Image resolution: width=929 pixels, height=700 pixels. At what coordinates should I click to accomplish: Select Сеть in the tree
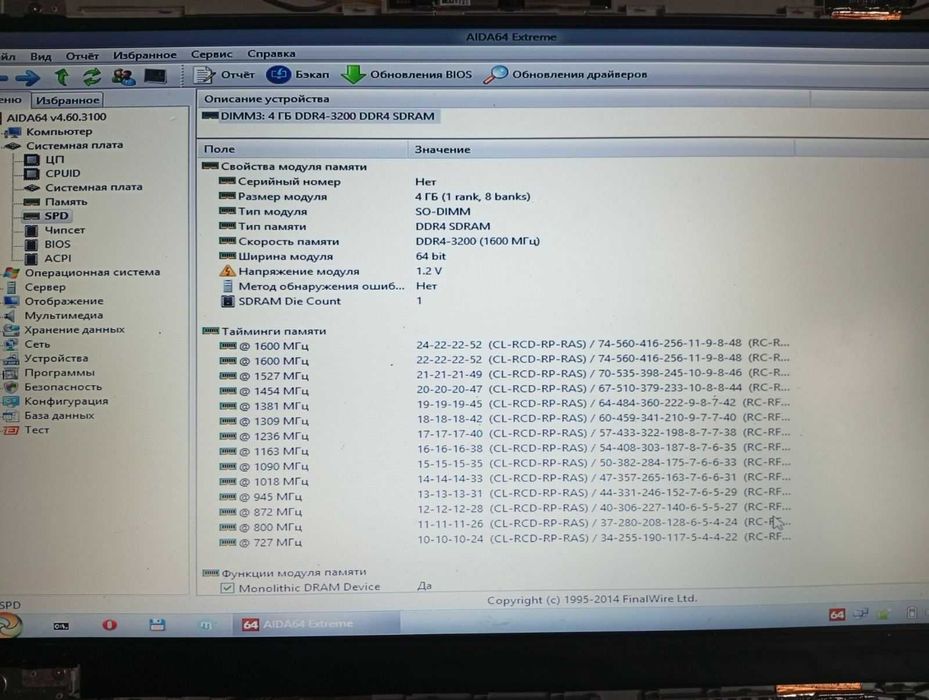click(37, 344)
